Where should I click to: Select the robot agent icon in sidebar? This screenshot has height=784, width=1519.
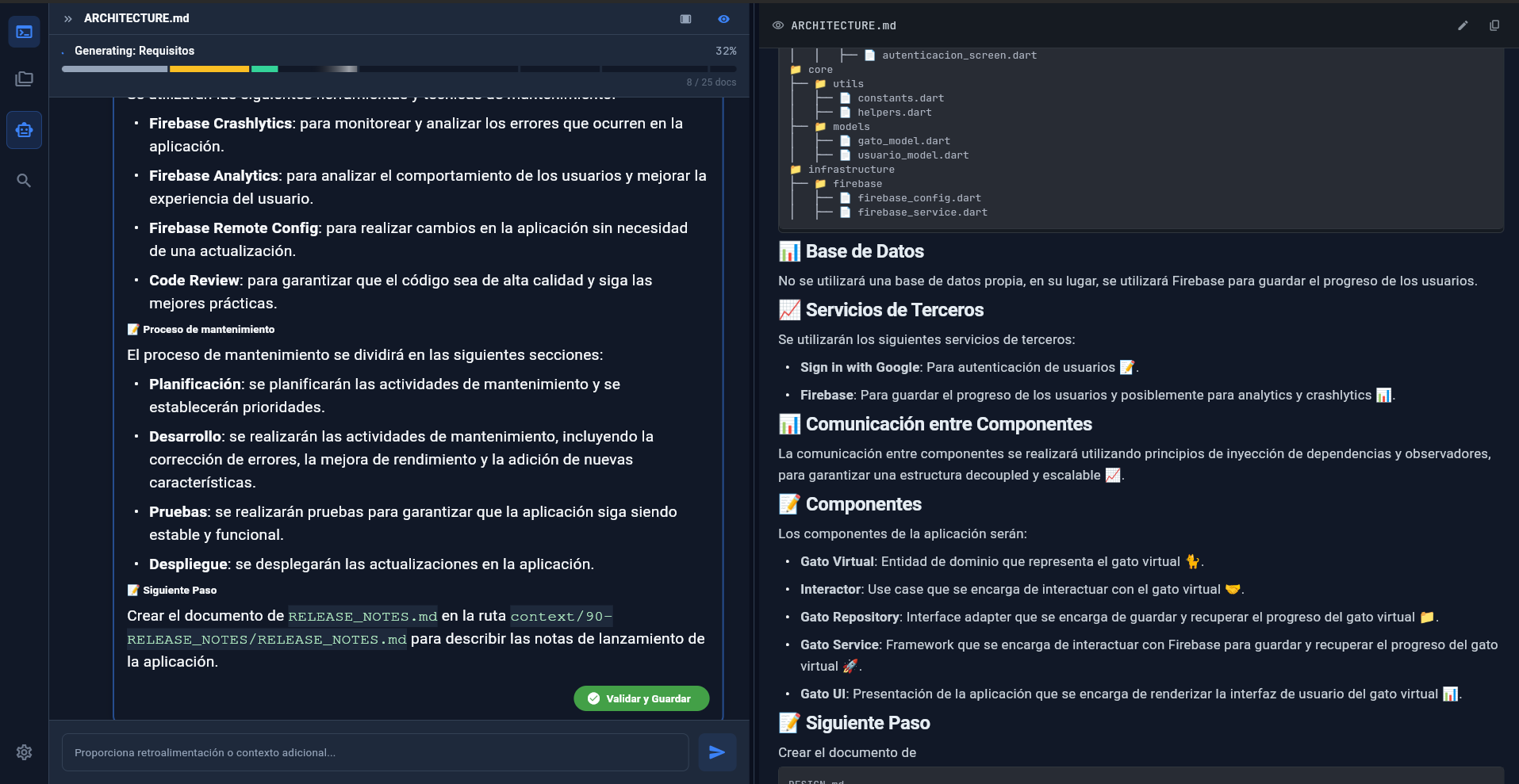(x=24, y=130)
